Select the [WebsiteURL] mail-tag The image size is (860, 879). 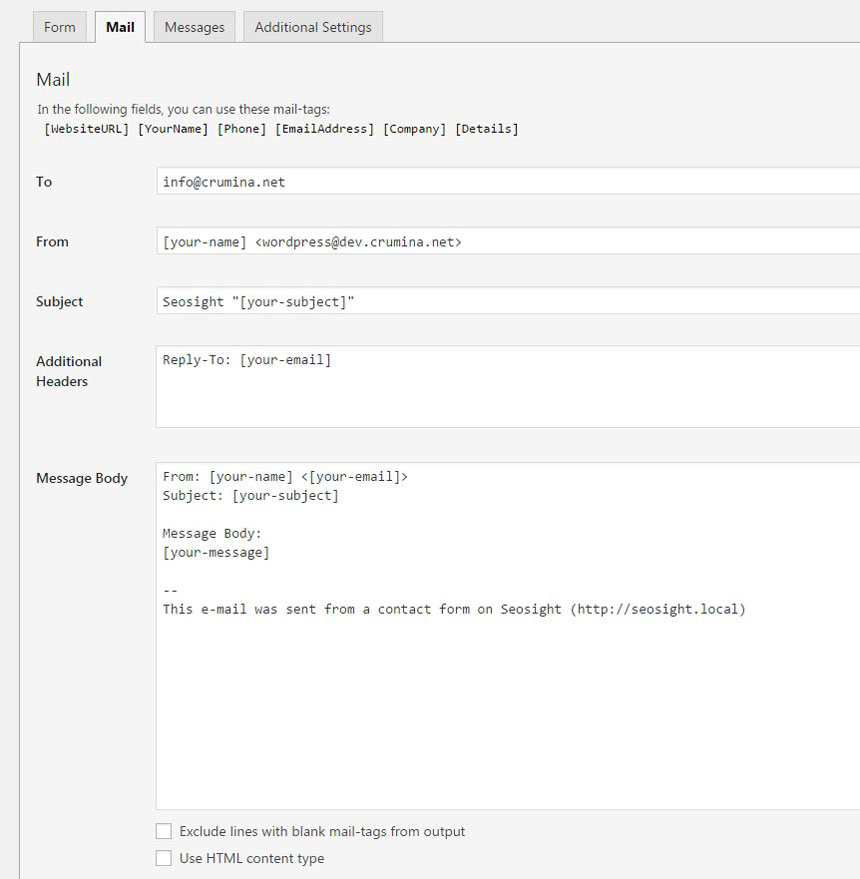87,129
